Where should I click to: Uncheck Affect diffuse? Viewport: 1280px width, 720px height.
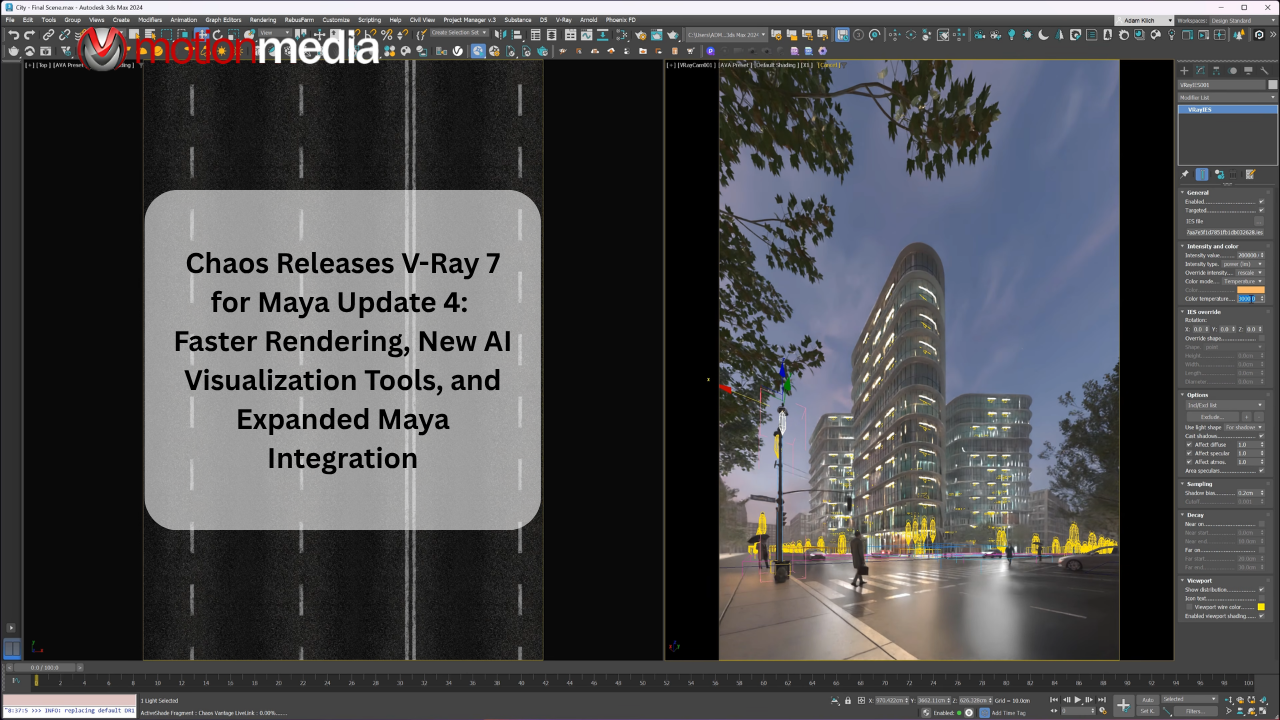(1188, 445)
